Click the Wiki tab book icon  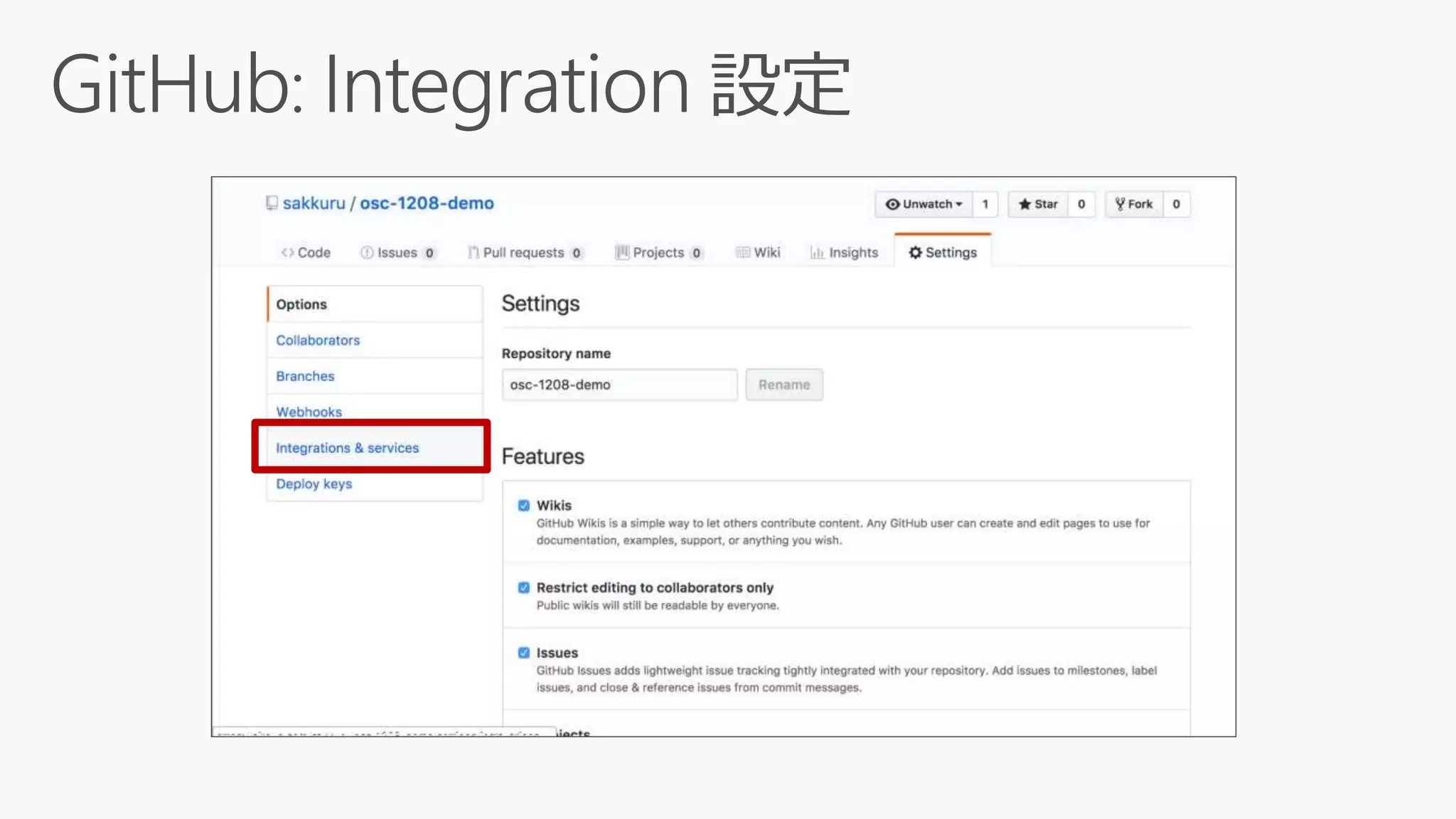(x=743, y=252)
